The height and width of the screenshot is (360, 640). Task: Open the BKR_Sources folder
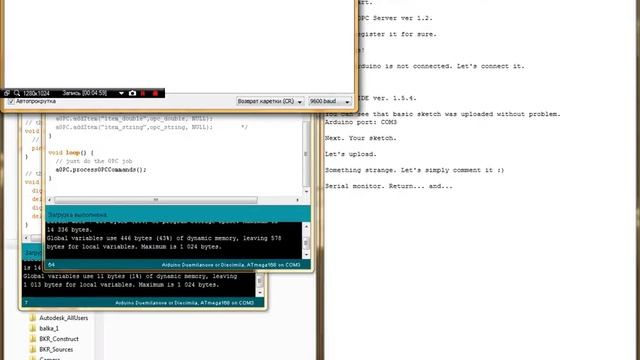point(56,349)
